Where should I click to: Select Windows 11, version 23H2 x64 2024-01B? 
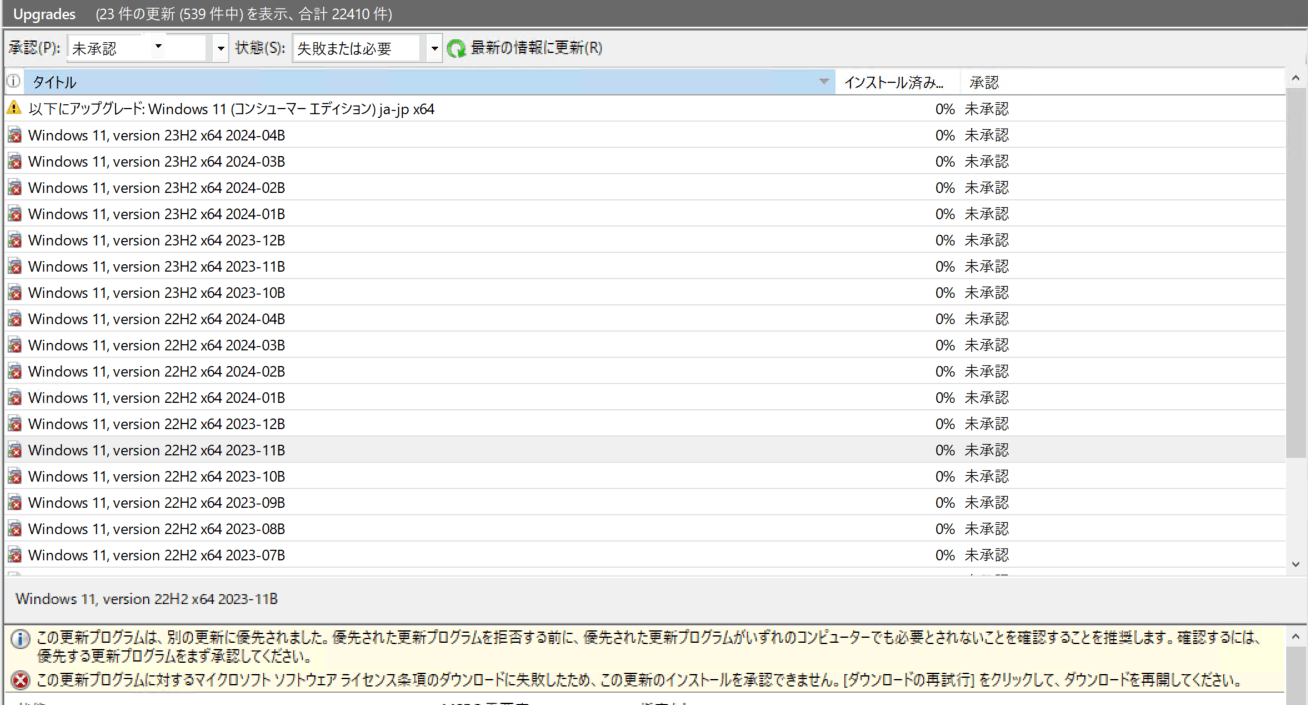(x=645, y=213)
